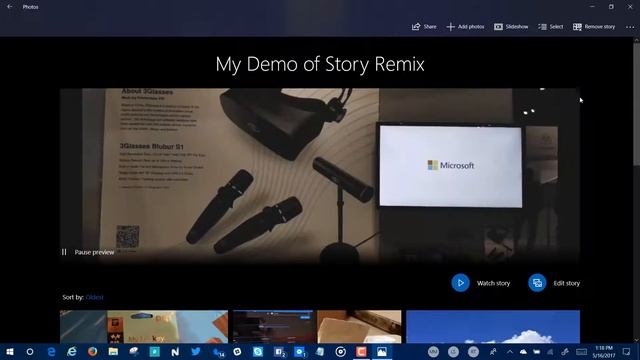Open Twitter app from taskbar
Viewport: 640px width, 360px height.
196,351
